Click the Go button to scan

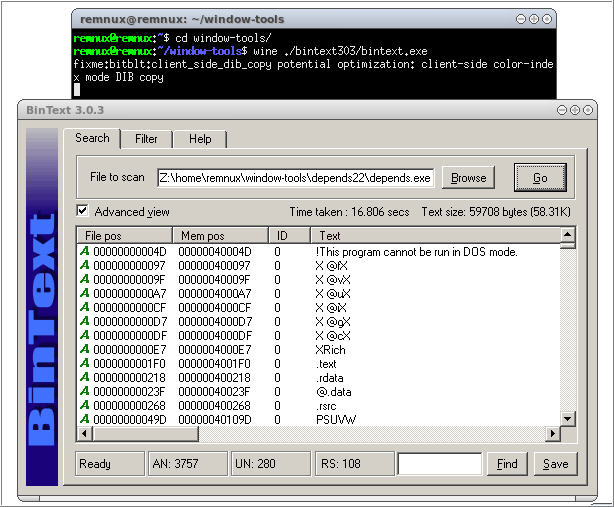click(x=540, y=178)
